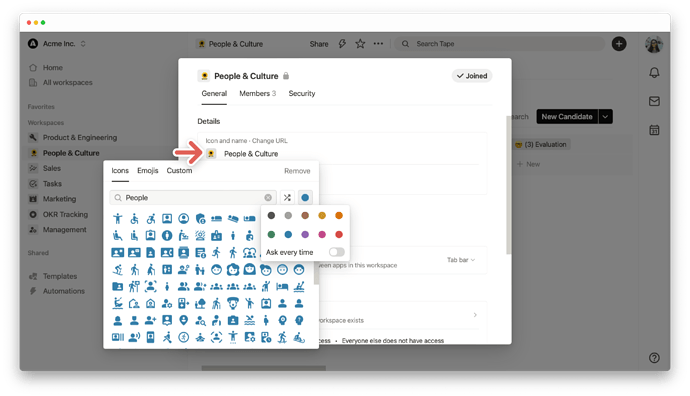The width and height of the screenshot is (690, 396).
Task: Click the Templates icon in sidebar
Action: coord(33,276)
